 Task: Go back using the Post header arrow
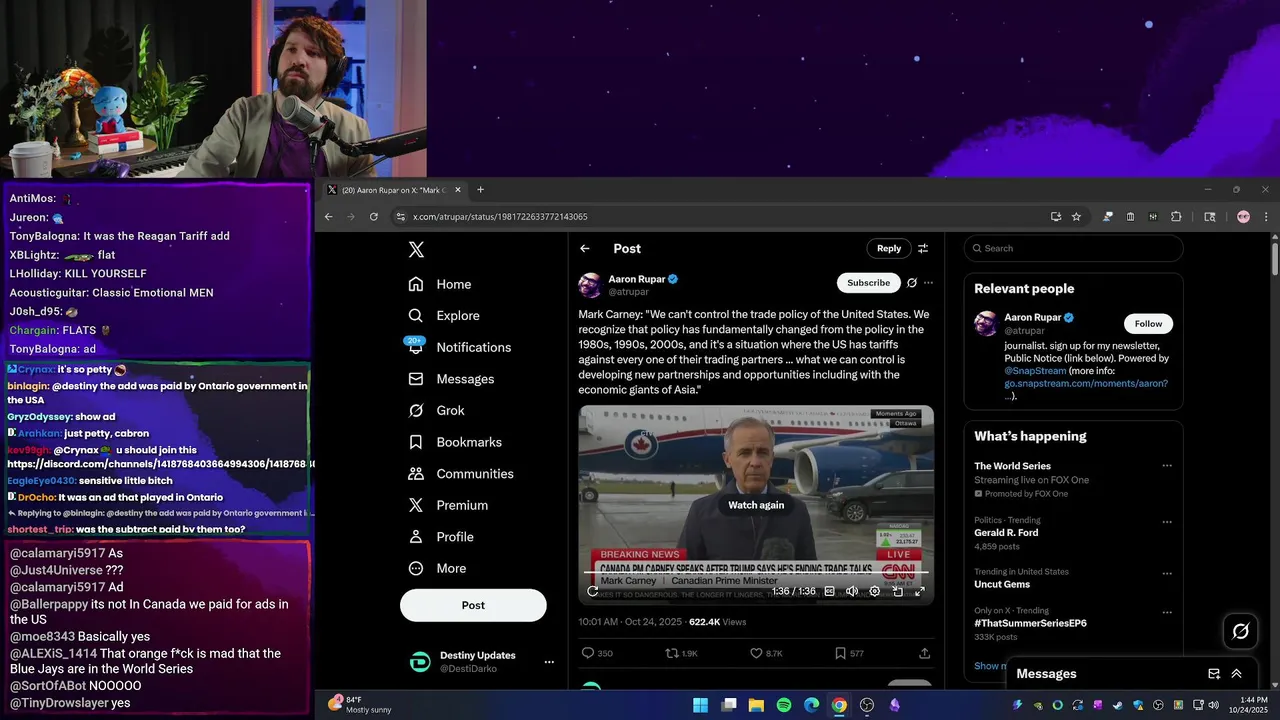pyautogui.click(x=585, y=249)
